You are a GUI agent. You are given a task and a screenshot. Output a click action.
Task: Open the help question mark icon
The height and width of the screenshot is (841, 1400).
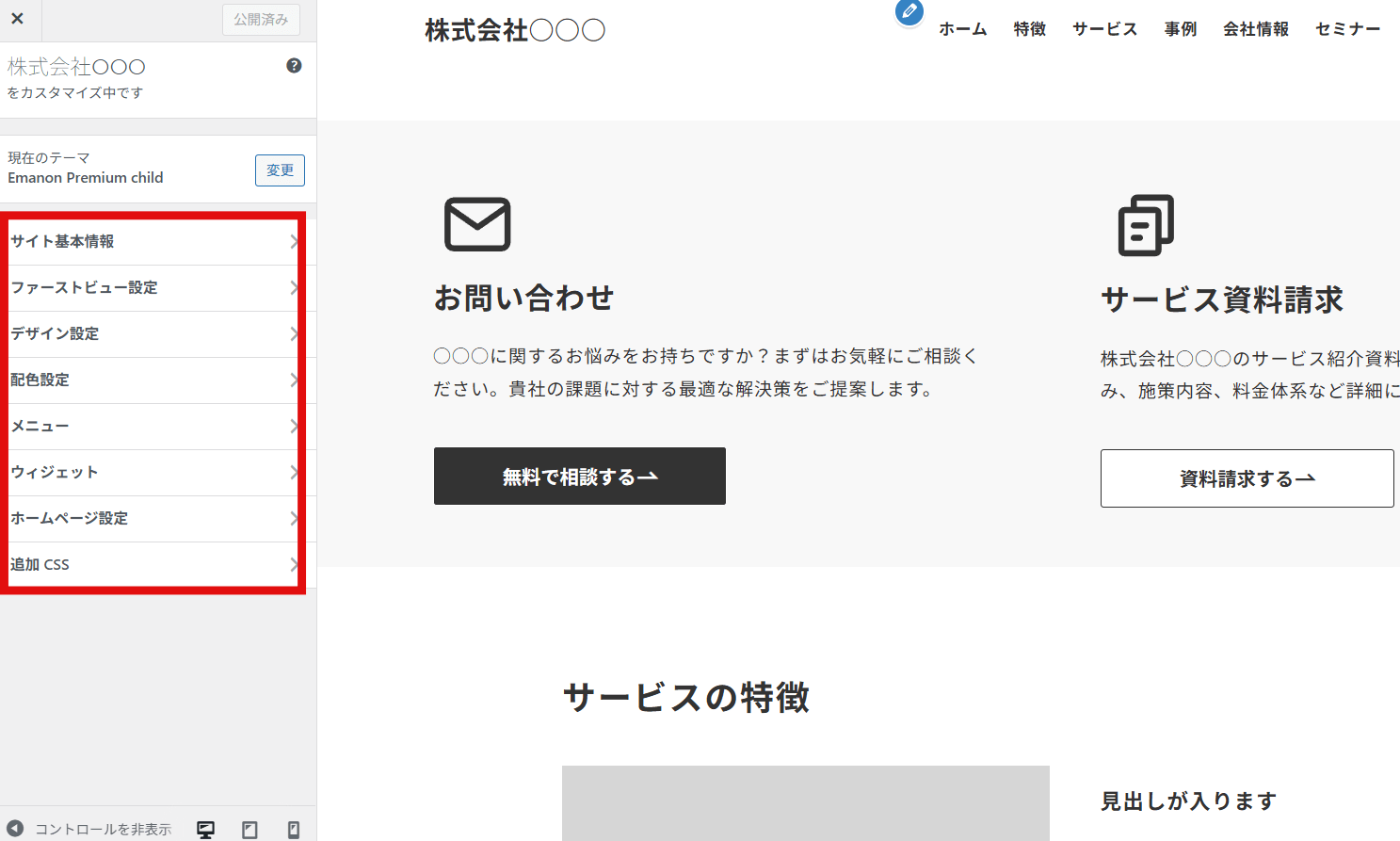(x=295, y=65)
